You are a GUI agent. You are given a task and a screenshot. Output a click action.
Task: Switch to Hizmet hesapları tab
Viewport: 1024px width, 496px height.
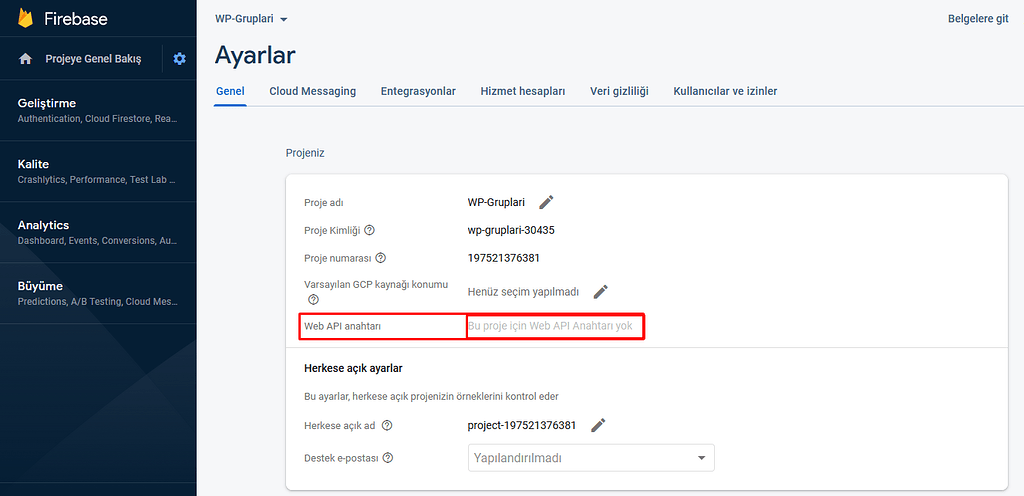pos(523,91)
